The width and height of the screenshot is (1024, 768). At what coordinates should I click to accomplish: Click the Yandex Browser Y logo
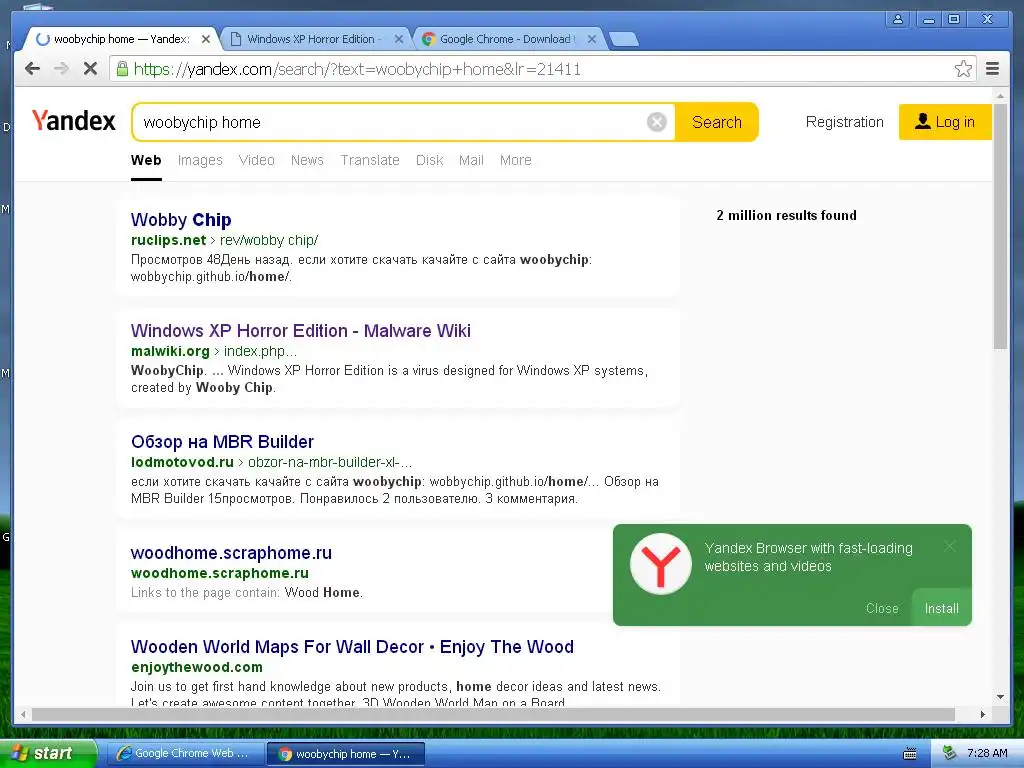660,564
